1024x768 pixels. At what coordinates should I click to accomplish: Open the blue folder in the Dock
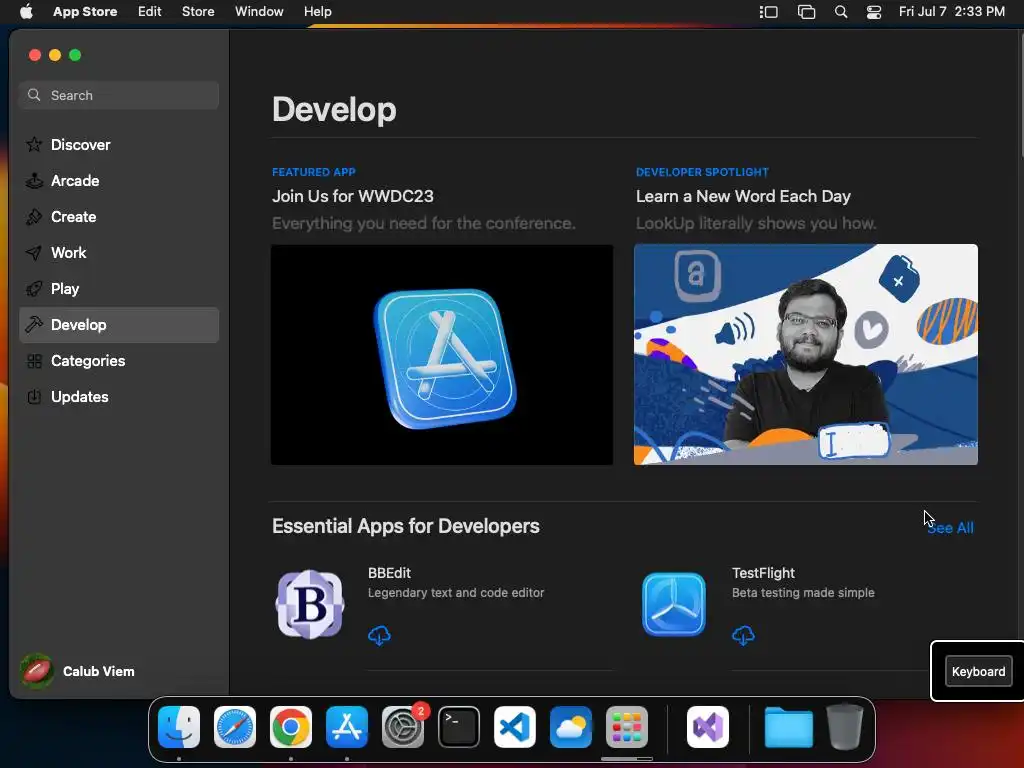point(788,727)
